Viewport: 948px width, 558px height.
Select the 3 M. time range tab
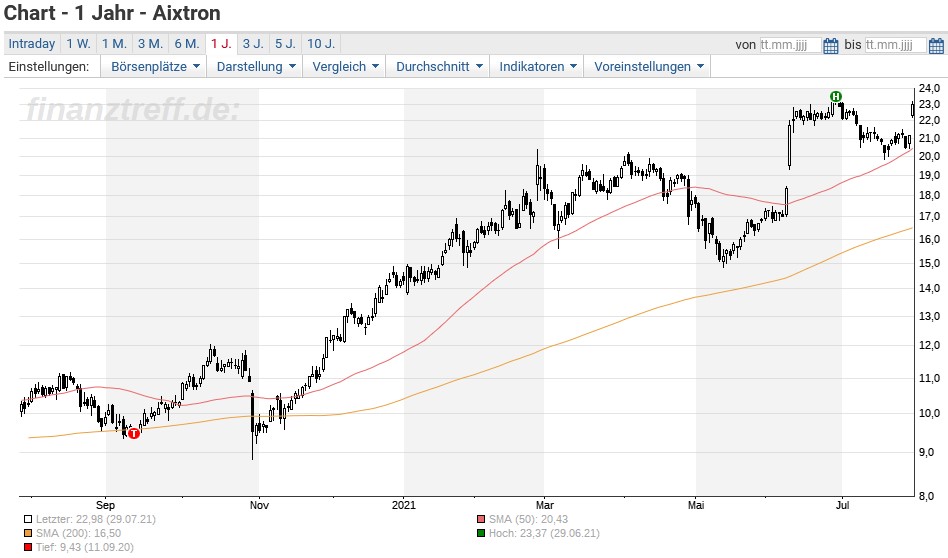(x=150, y=44)
